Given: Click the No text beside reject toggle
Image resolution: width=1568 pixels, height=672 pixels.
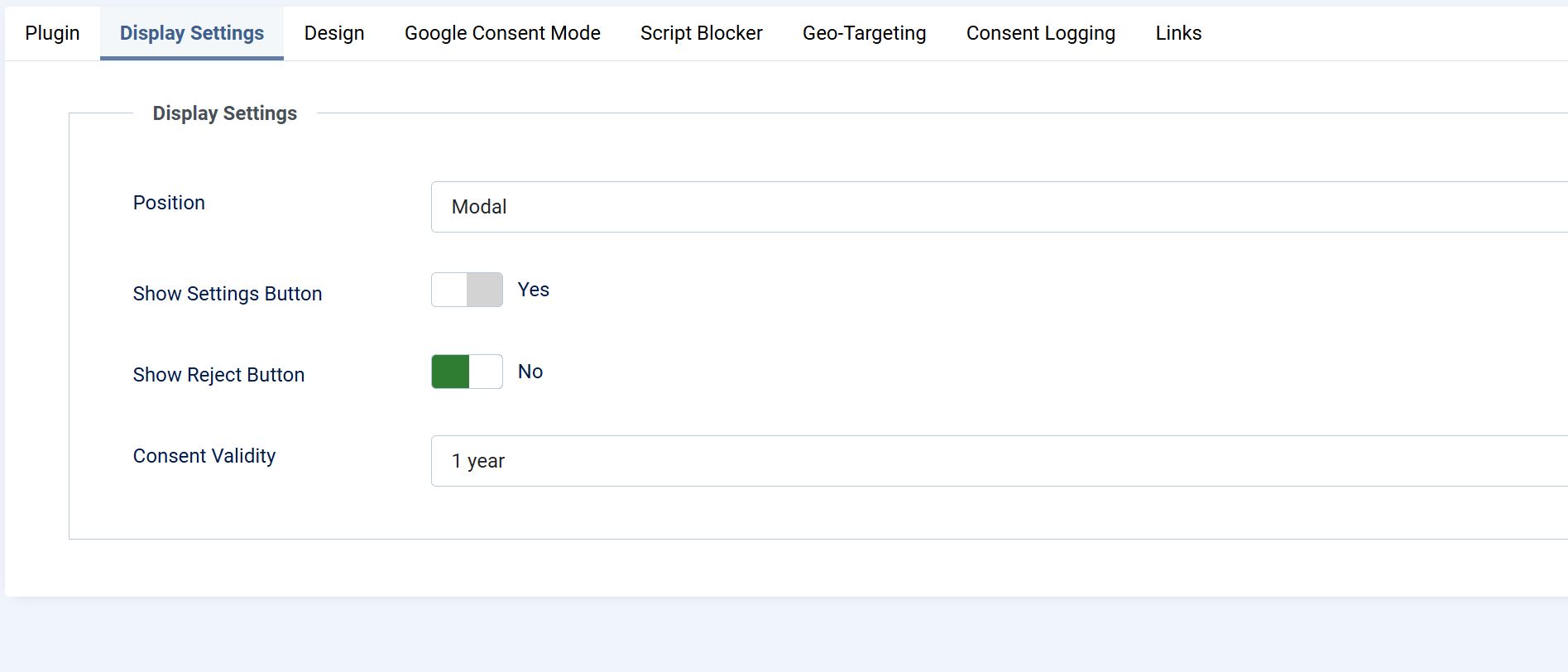Looking at the screenshot, I should point(530,372).
